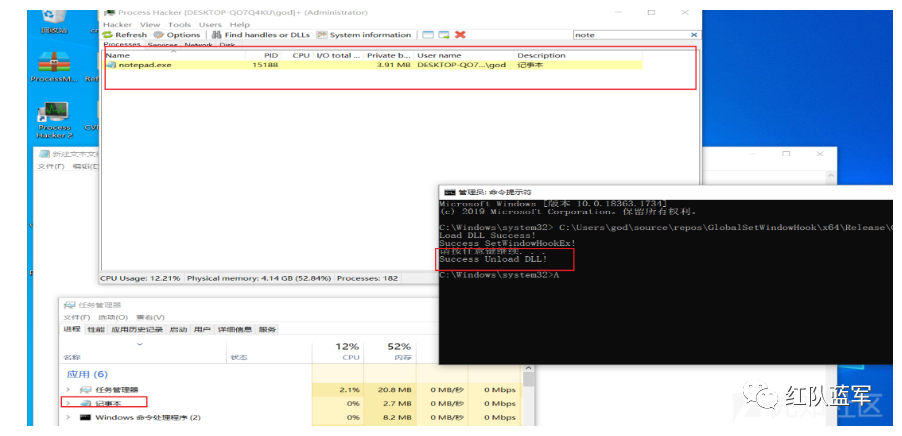Switch to the 性能 tab in Task Manager
902x436 pixels.
[95, 330]
